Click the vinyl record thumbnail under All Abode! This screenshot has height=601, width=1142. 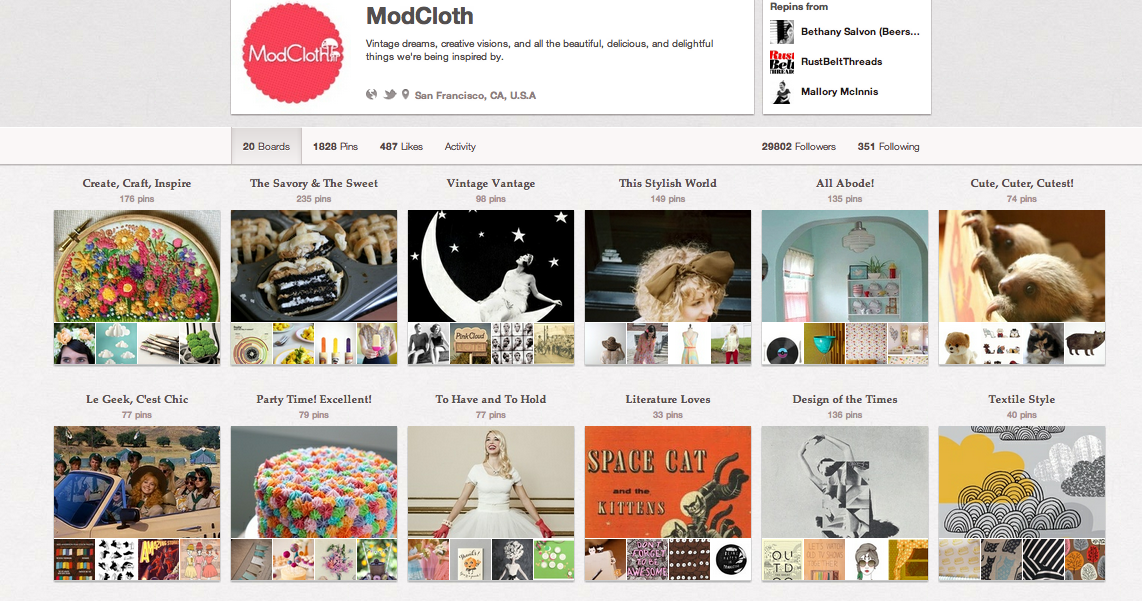(782, 344)
